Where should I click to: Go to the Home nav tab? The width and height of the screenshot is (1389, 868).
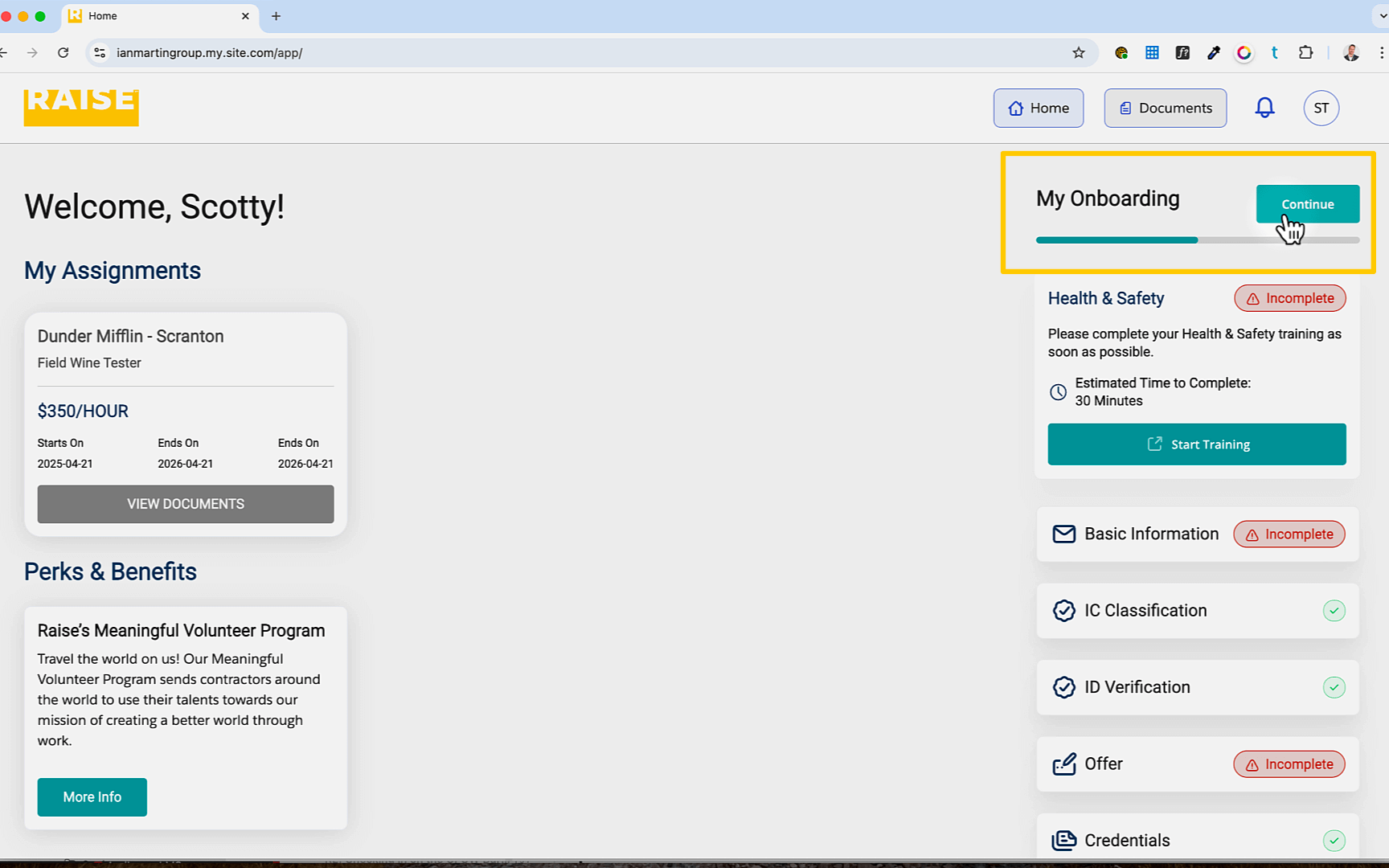point(1038,108)
